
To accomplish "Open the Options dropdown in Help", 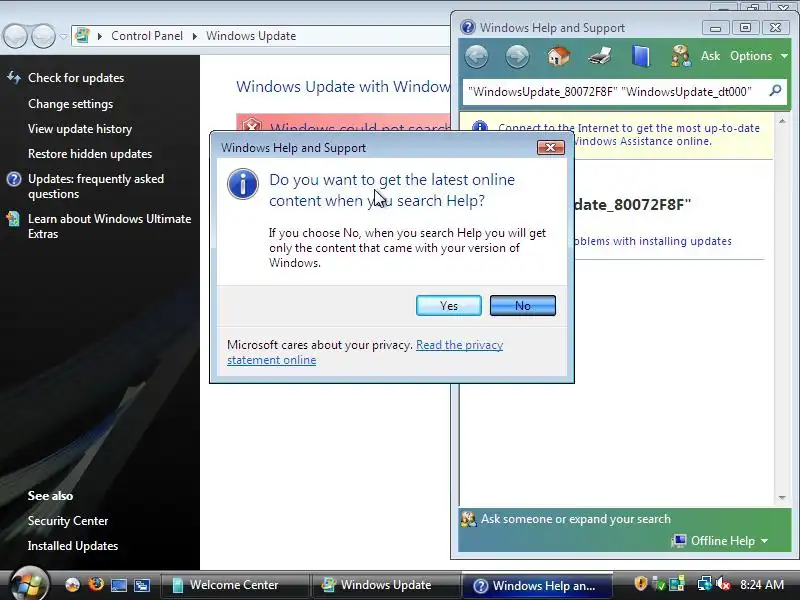I will pyautogui.click(x=759, y=56).
